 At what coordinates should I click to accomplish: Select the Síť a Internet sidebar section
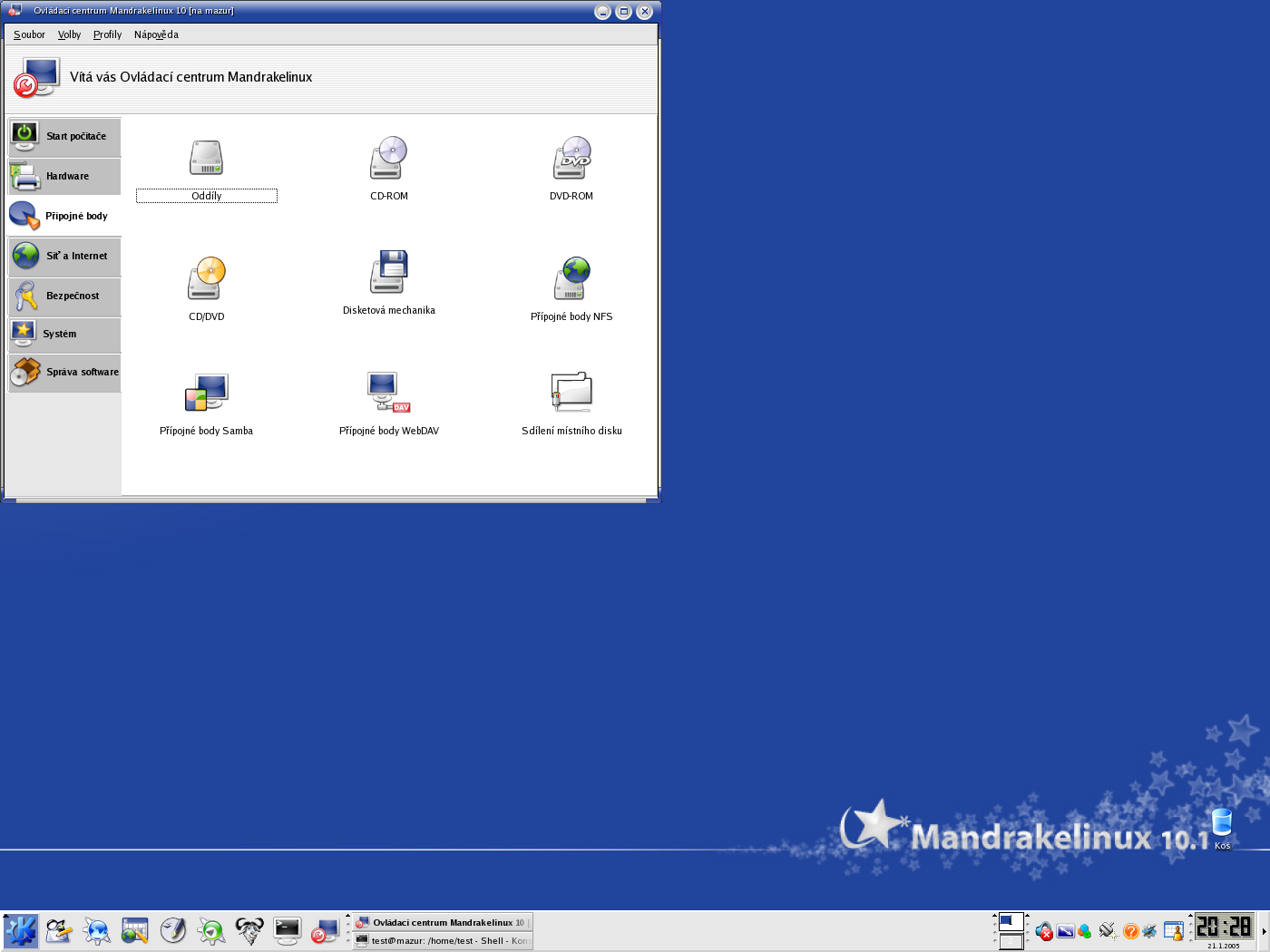(64, 256)
